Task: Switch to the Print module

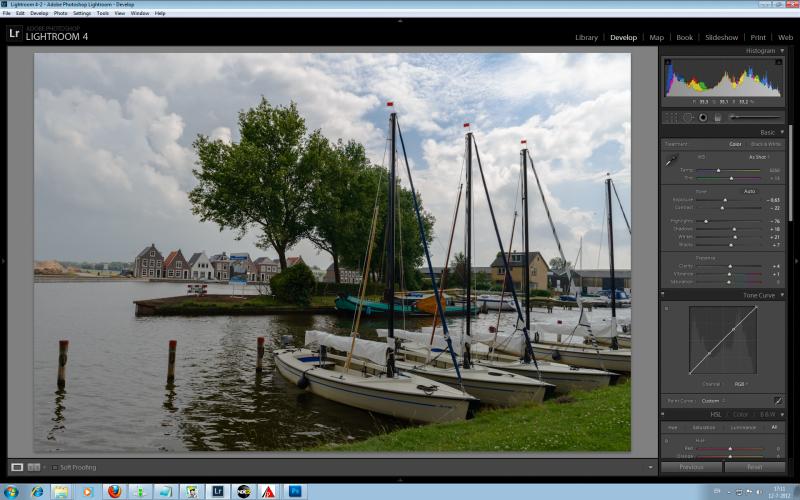Action: (x=758, y=37)
